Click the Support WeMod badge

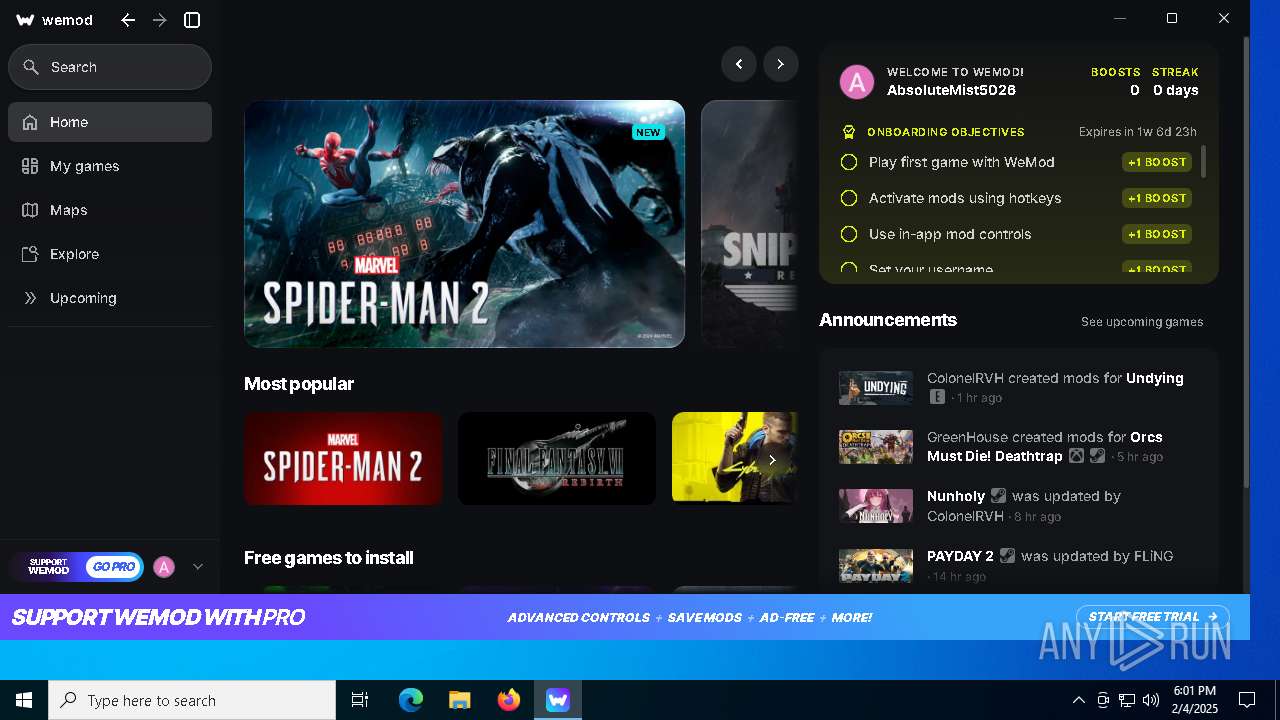[x=48, y=567]
